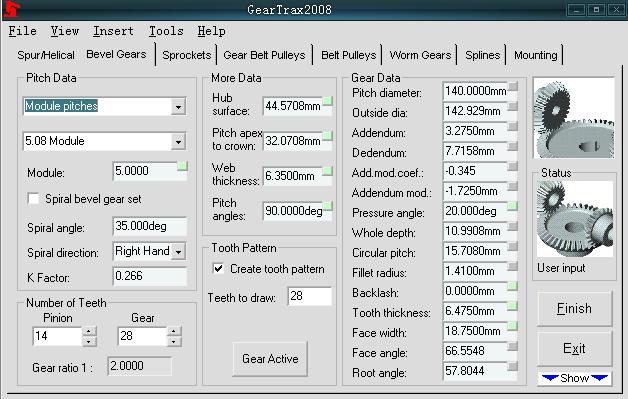The image size is (628, 399).
Task: Click the Teeth to draw field 28
Action: tap(310, 296)
